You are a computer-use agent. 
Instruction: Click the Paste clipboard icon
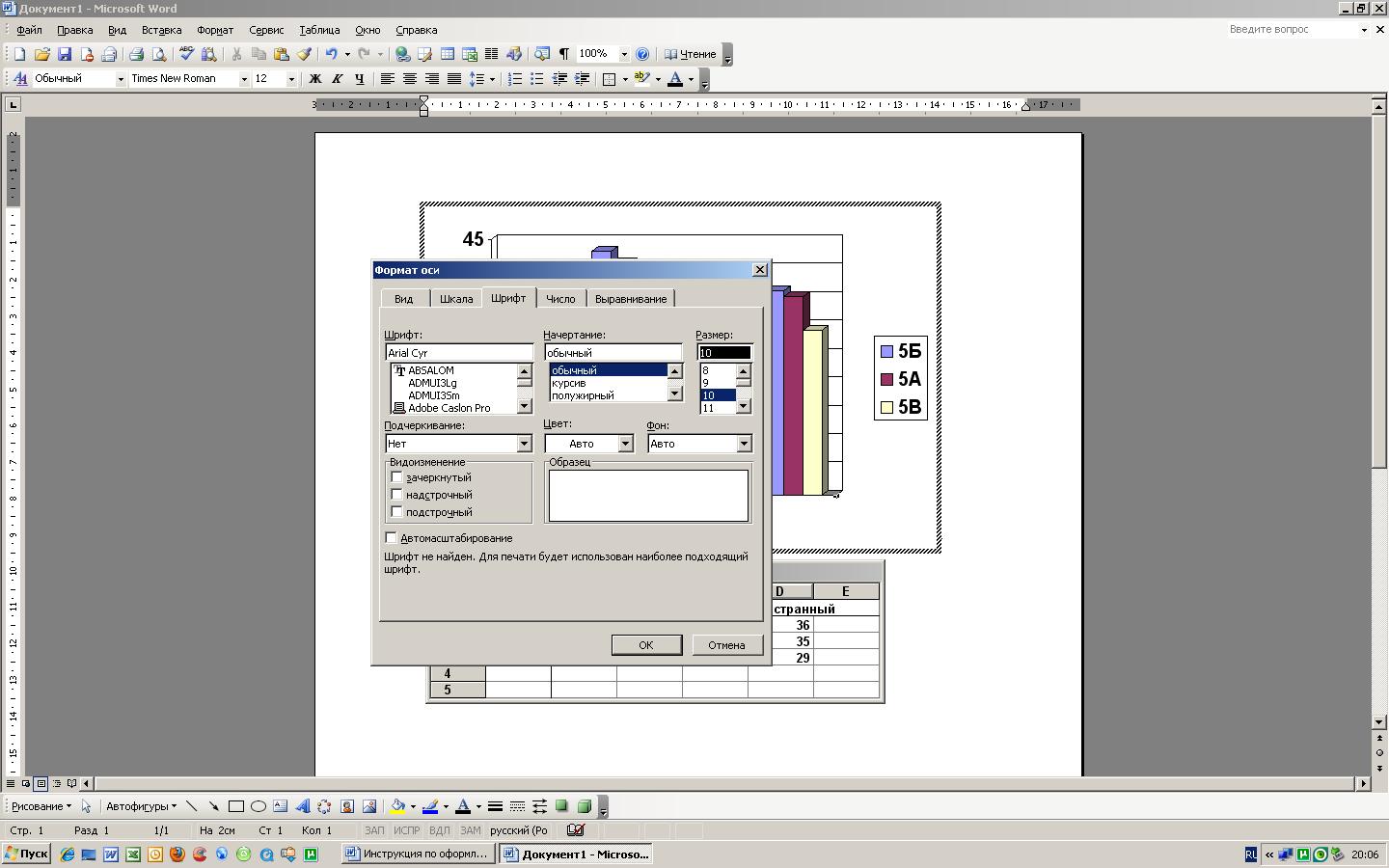(x=282, y=55)
